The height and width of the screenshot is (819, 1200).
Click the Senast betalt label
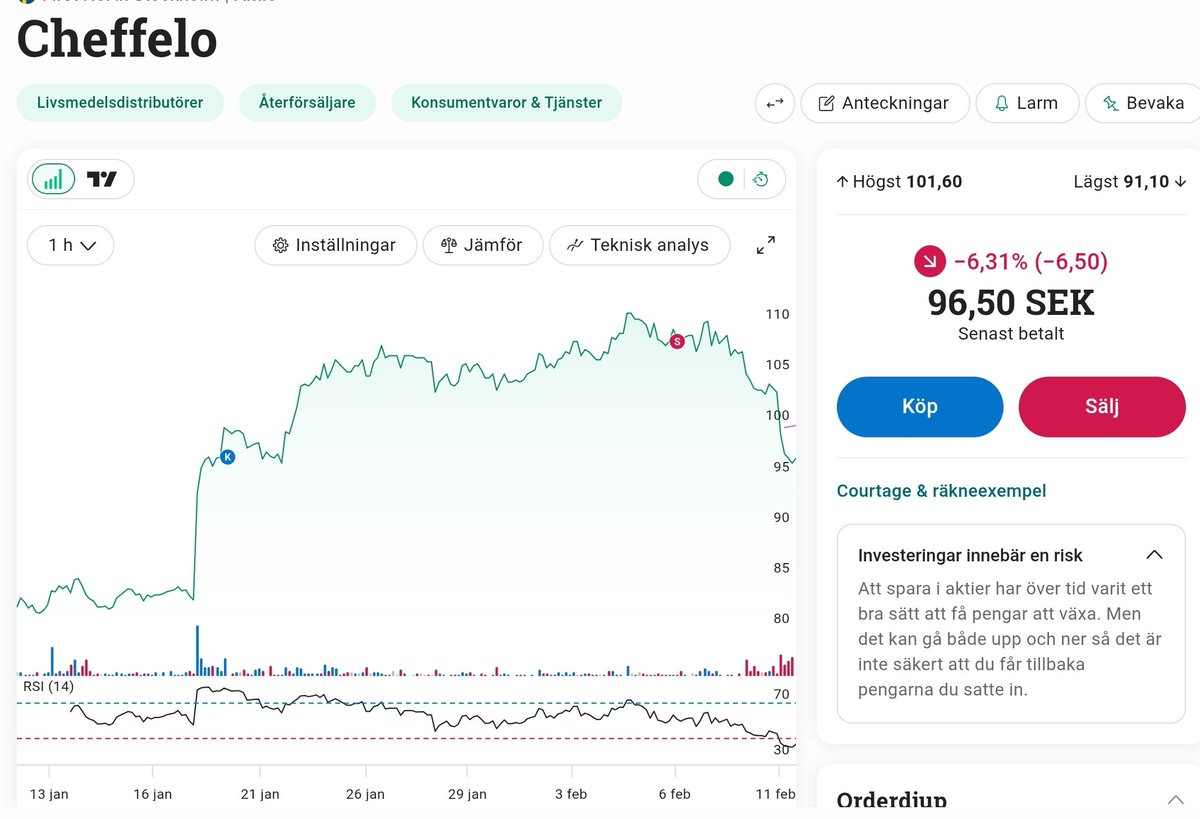point(1011,334)
